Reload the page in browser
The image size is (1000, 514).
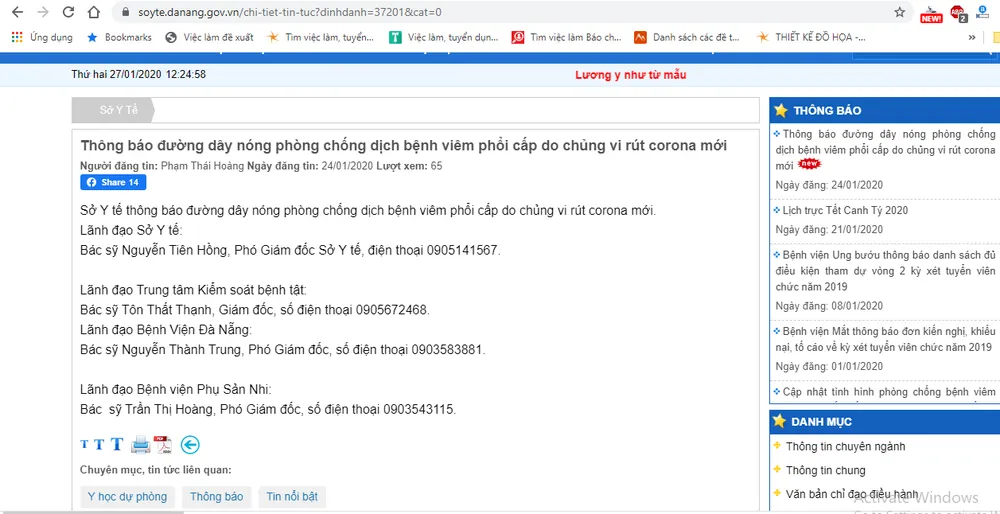click(68, 13)
